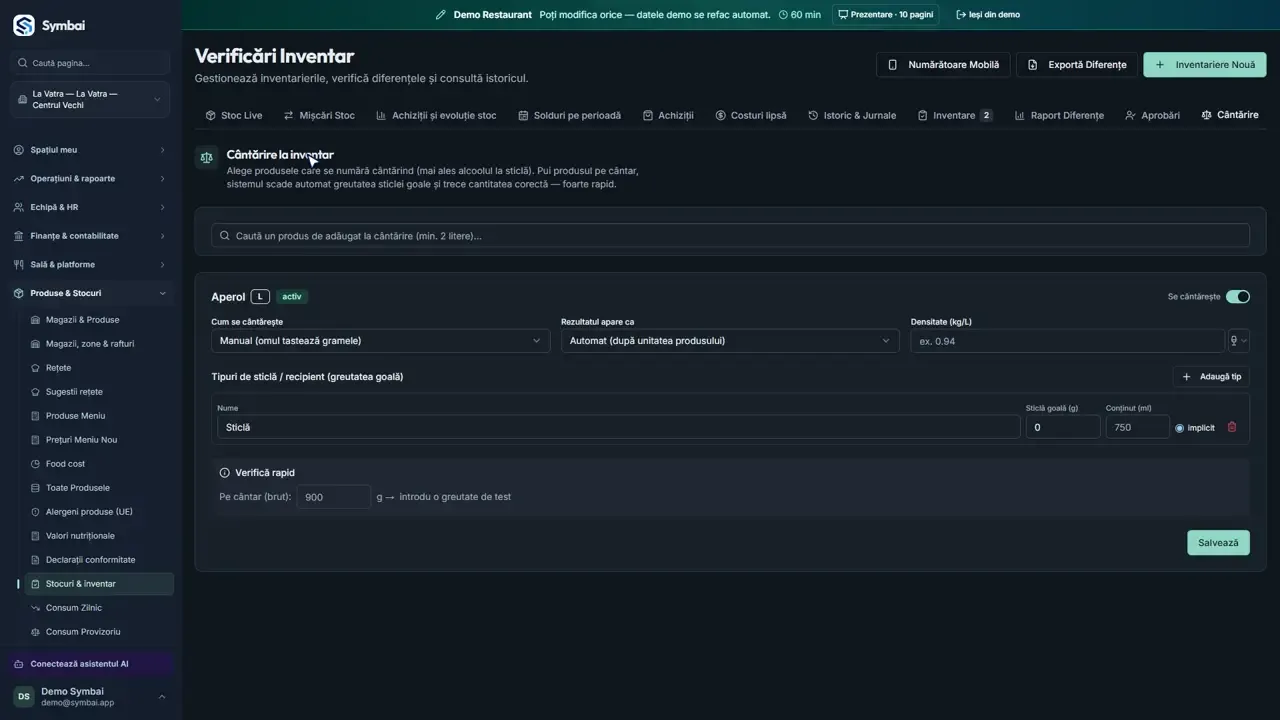This screenshot has height=720, width=1280.
Task: Click the Pe cântar (brut) test field
Action: (x=334, y=497)
